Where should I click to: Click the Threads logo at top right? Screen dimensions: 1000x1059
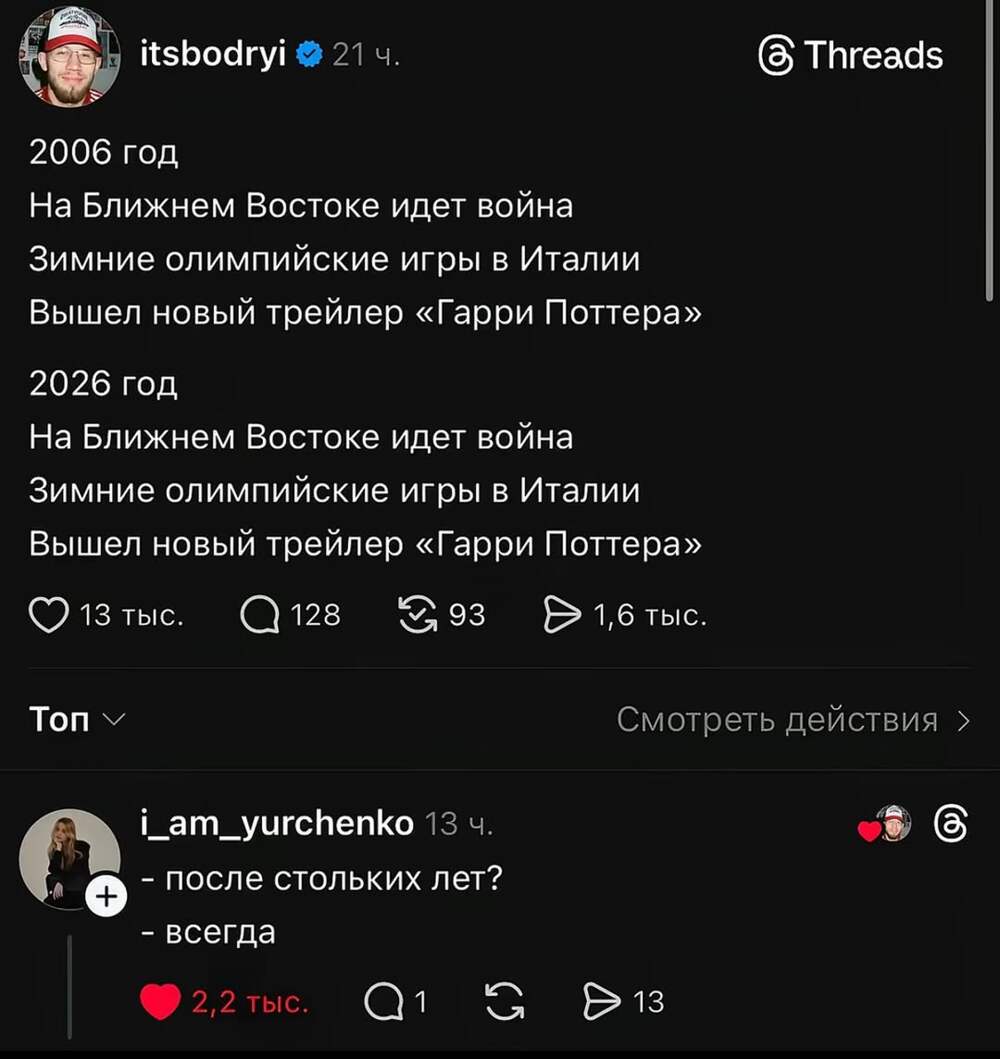click(x=851, y=56)
